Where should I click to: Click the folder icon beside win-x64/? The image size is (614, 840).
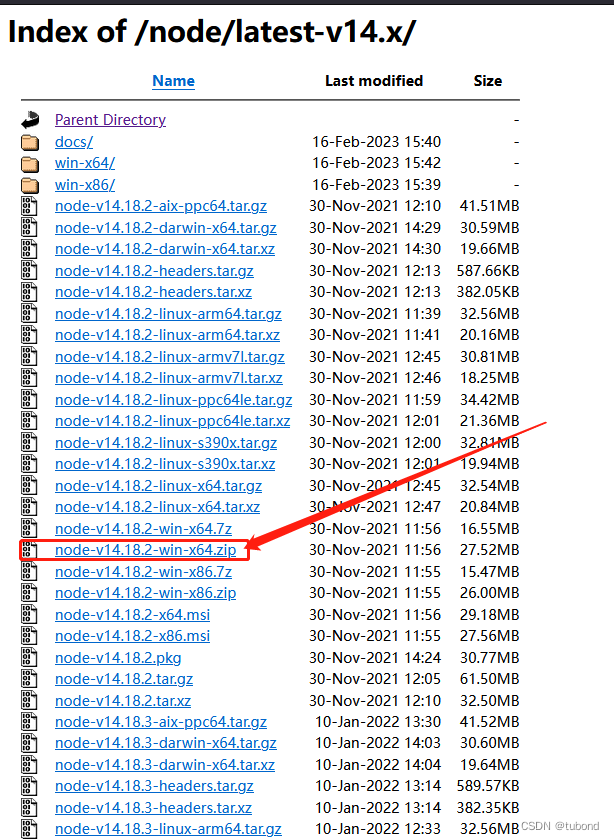[x=29, y=163]
